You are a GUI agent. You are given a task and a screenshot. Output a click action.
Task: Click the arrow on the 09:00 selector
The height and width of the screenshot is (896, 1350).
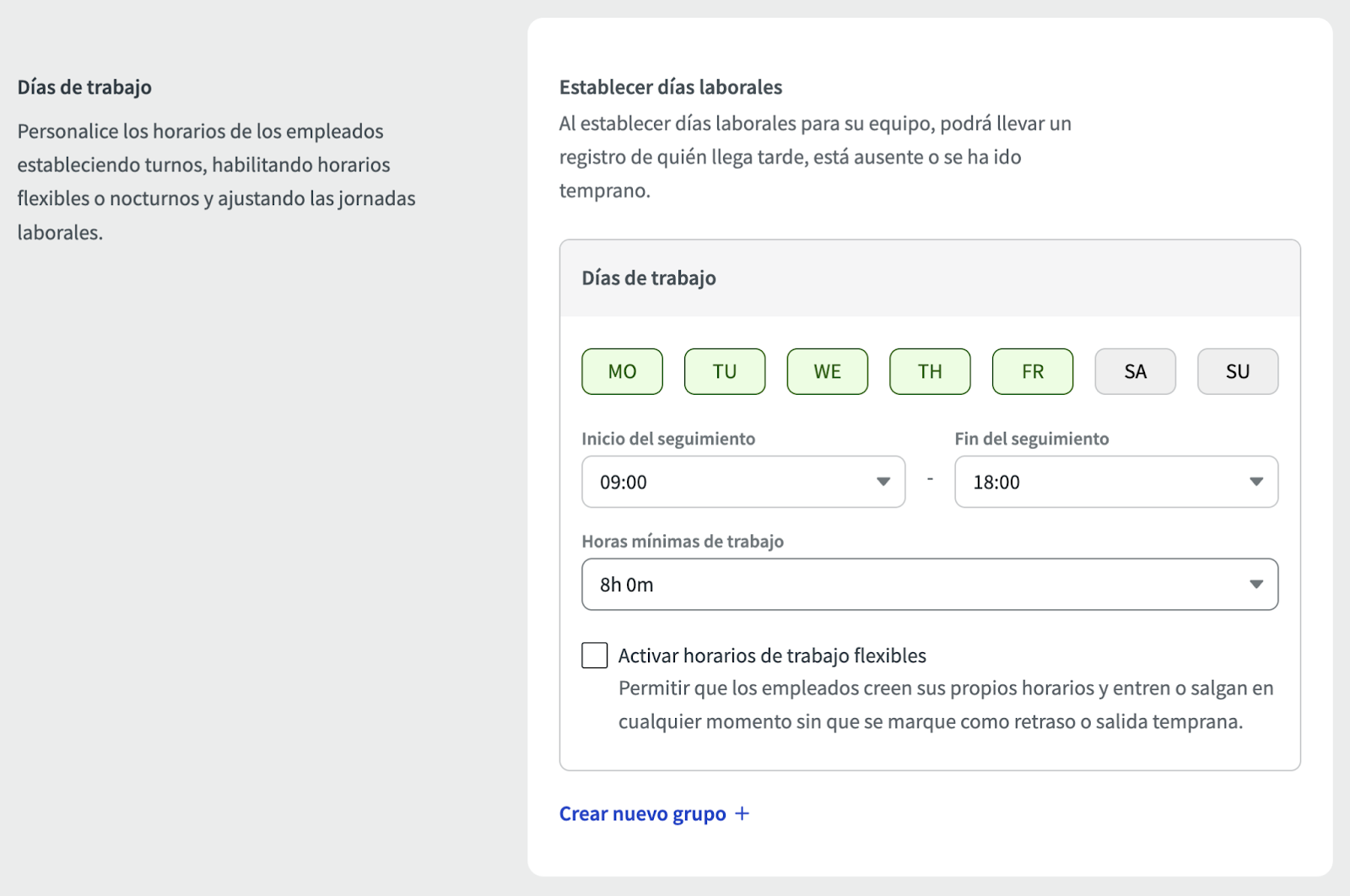click(x=883, y=482)
